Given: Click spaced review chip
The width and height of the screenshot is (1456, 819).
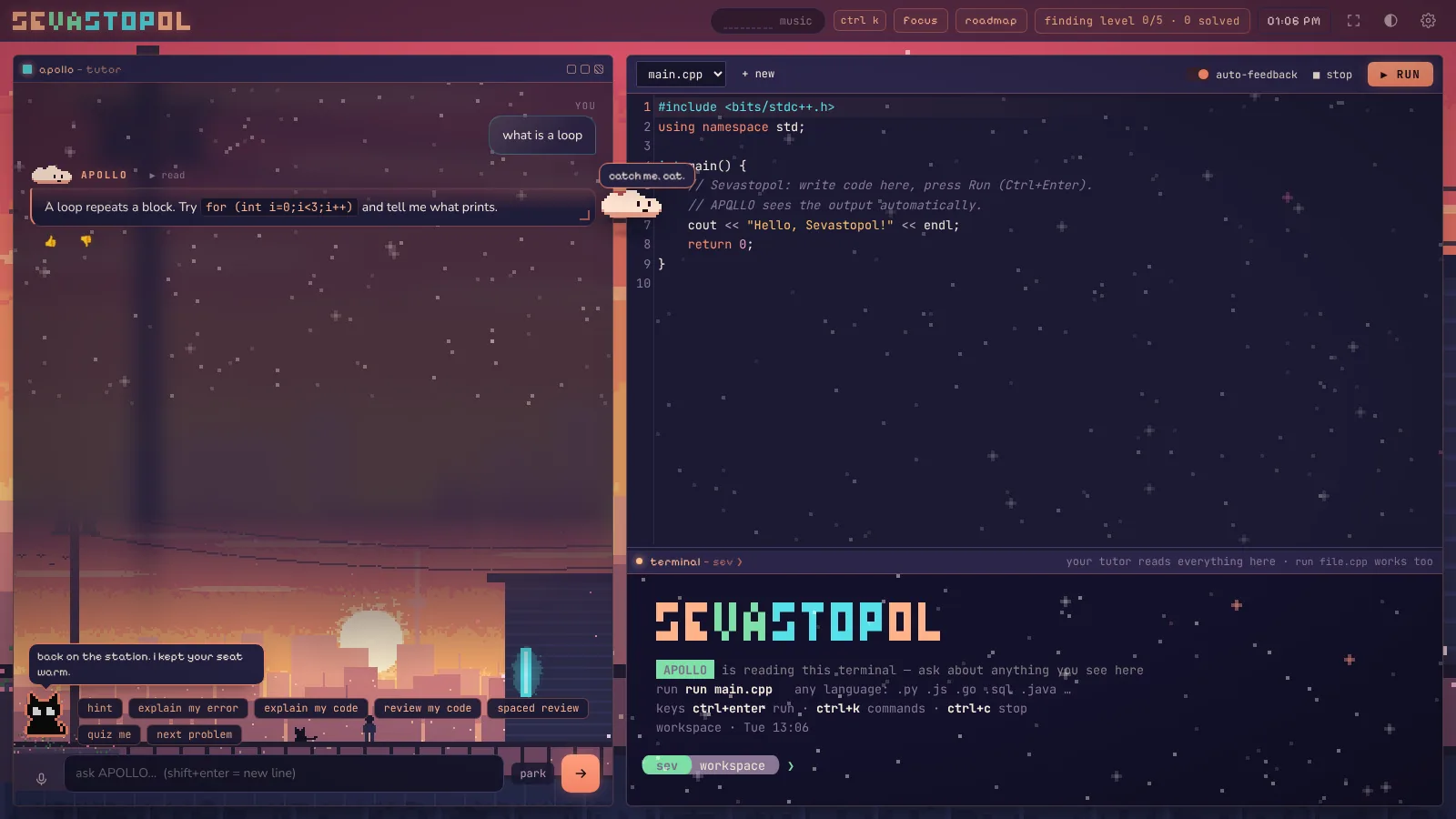Looking at the screenshot, I should [538, 708].
